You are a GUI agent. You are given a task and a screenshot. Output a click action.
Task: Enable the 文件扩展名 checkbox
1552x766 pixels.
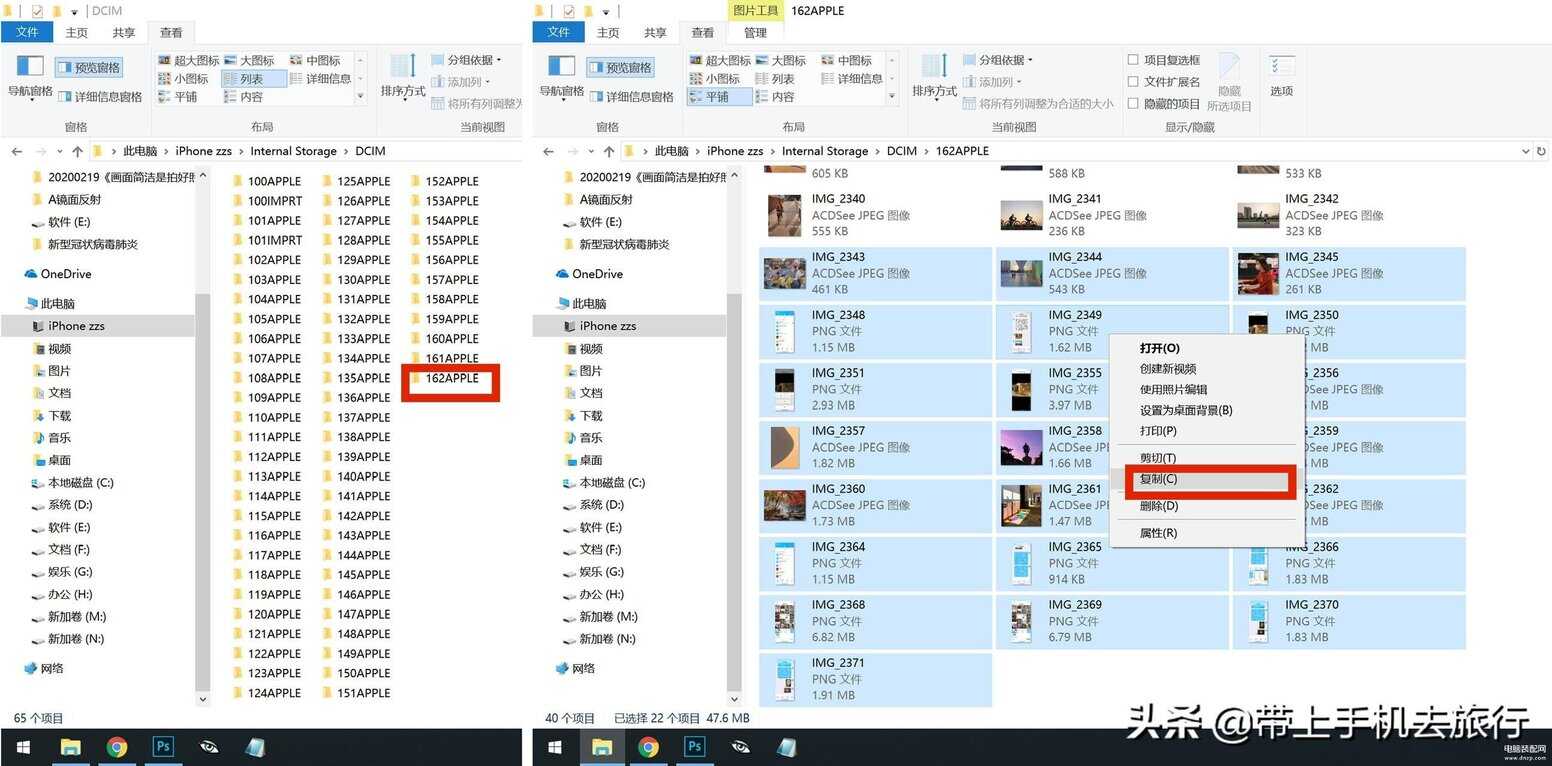tap(1133, 82)
